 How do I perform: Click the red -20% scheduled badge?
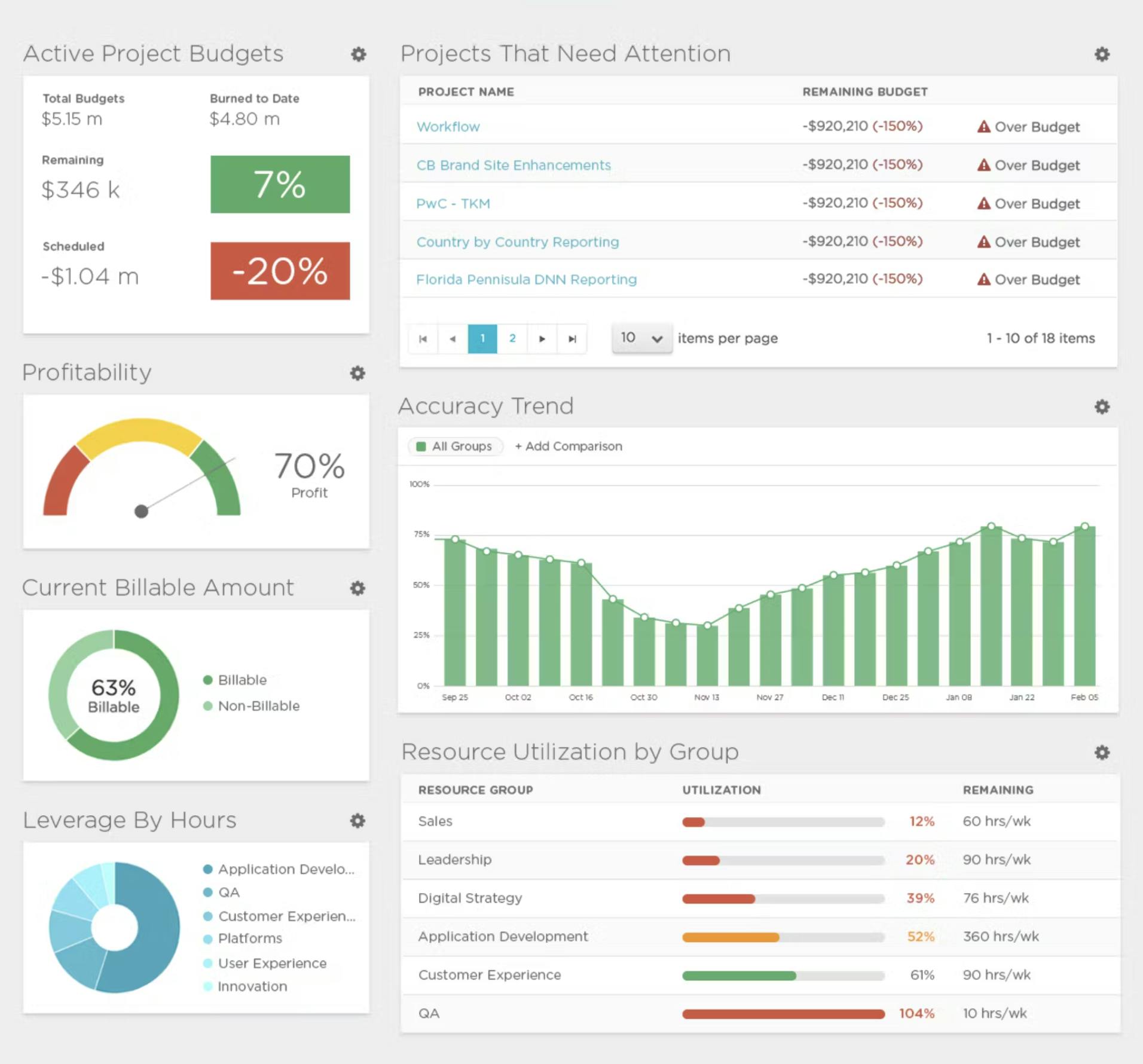[280, 271]
